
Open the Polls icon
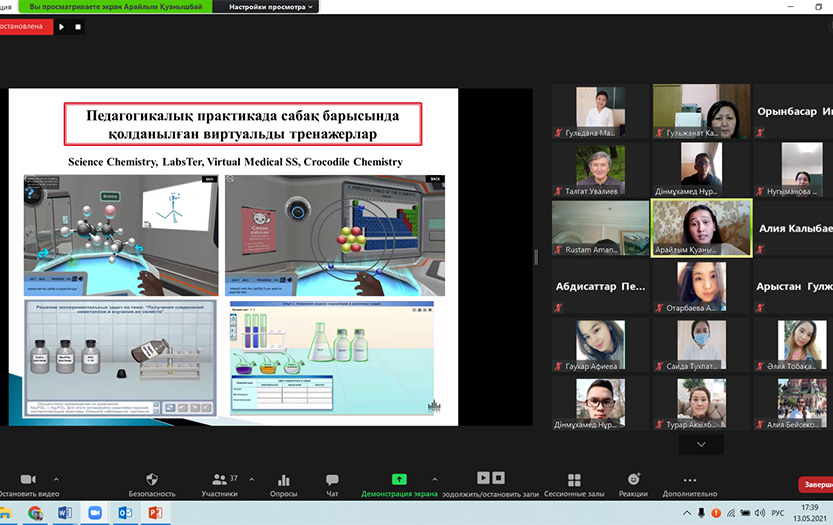tap(284, 480)
